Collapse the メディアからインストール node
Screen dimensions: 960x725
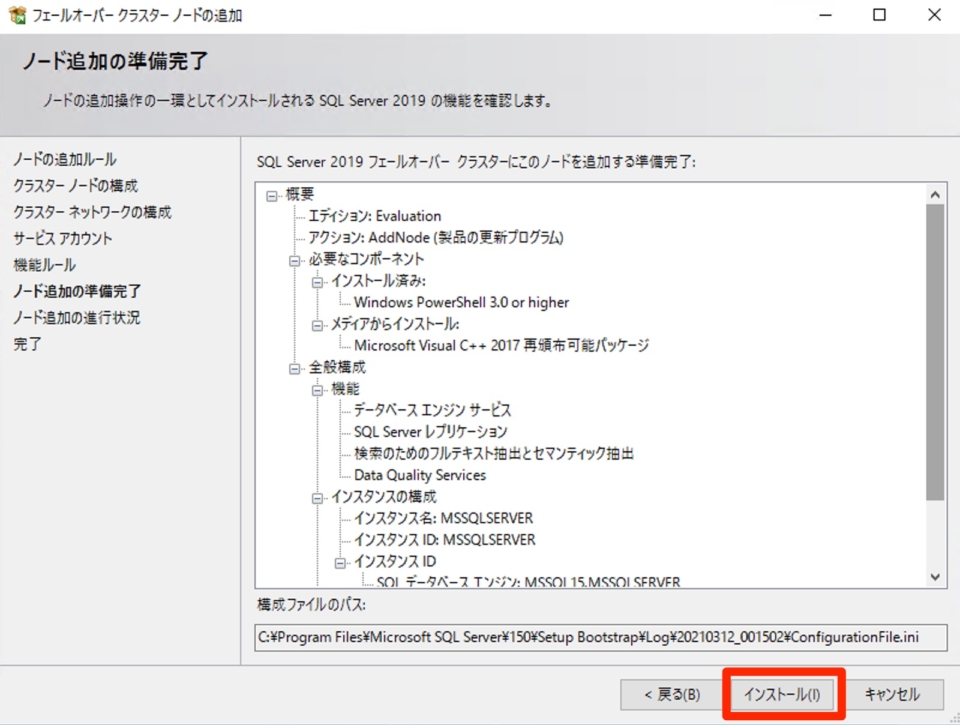tap(317, 326)
